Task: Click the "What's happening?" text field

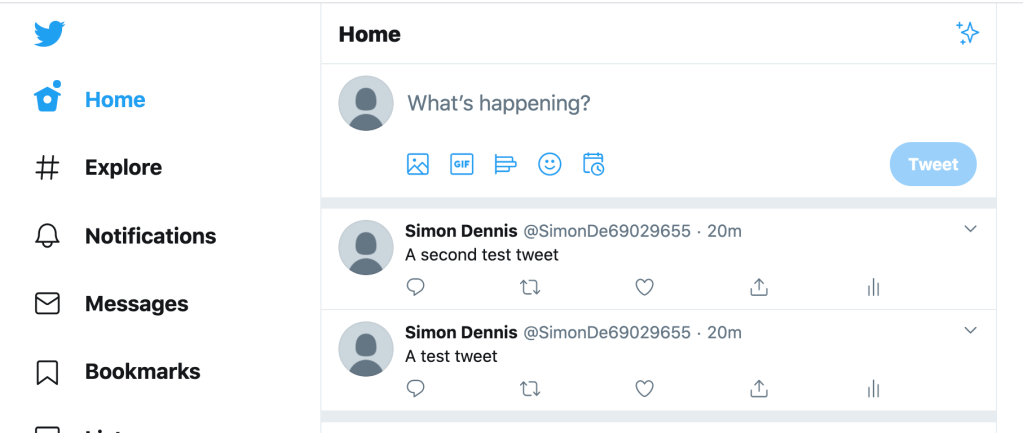Action: (x=692, y=103)
